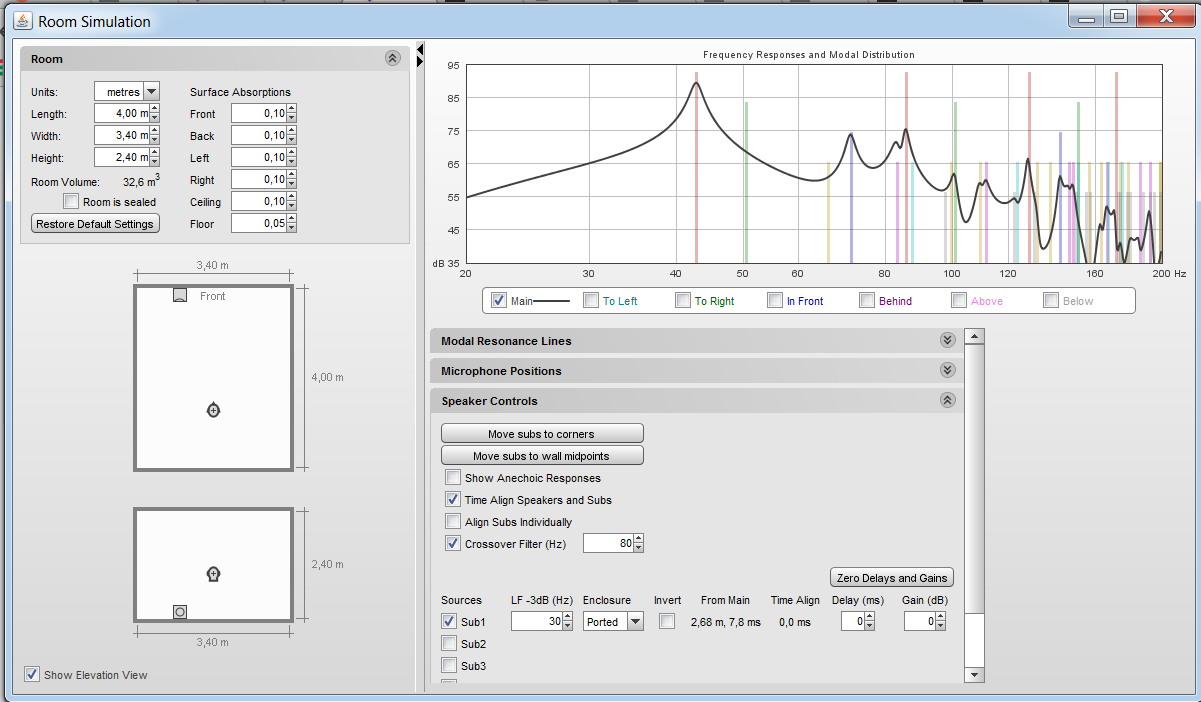The height and width of the screenshot is (702, 1201).
Task: Enable the Sub2 source checkbox
Action: tap(449, 644)
